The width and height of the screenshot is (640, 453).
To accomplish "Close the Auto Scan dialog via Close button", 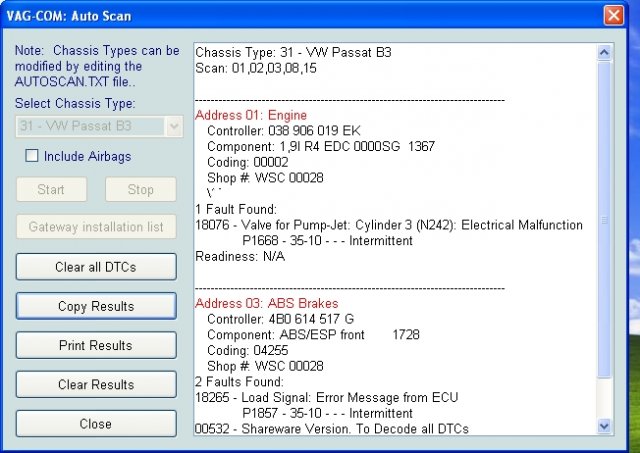I will [96, 423].
